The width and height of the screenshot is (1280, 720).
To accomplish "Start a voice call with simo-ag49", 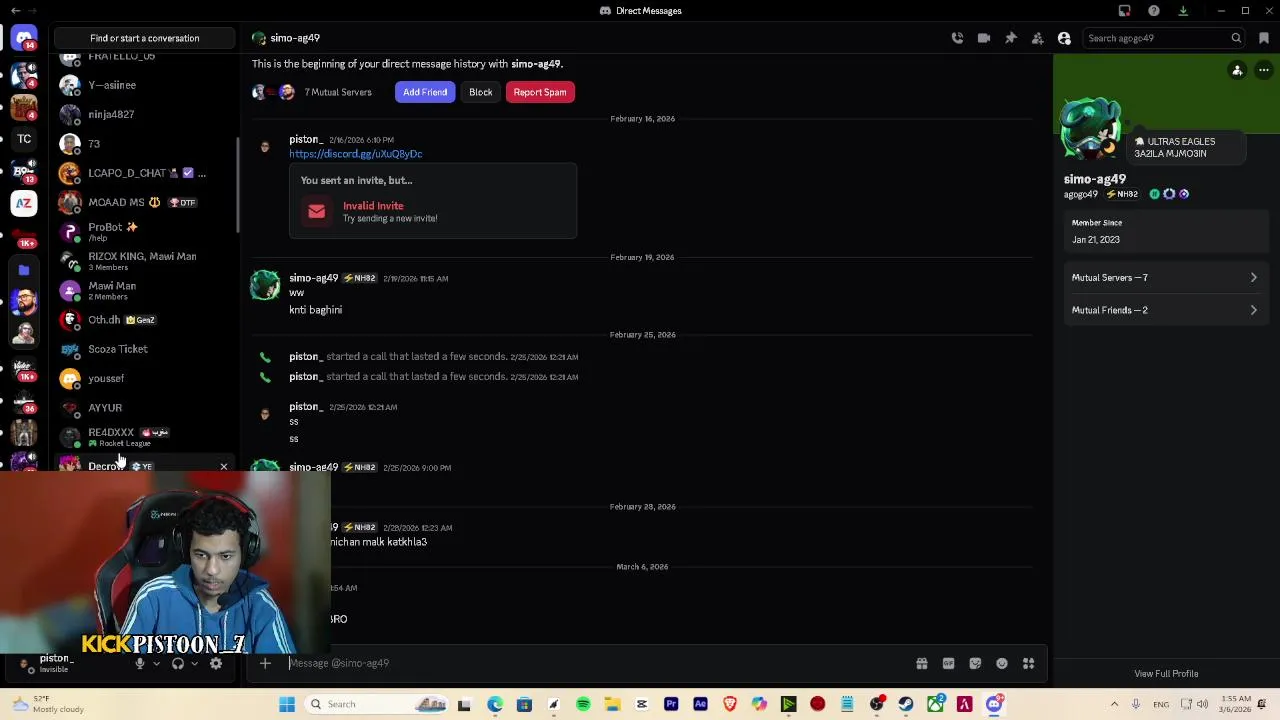I will click(x=957, y=38).
